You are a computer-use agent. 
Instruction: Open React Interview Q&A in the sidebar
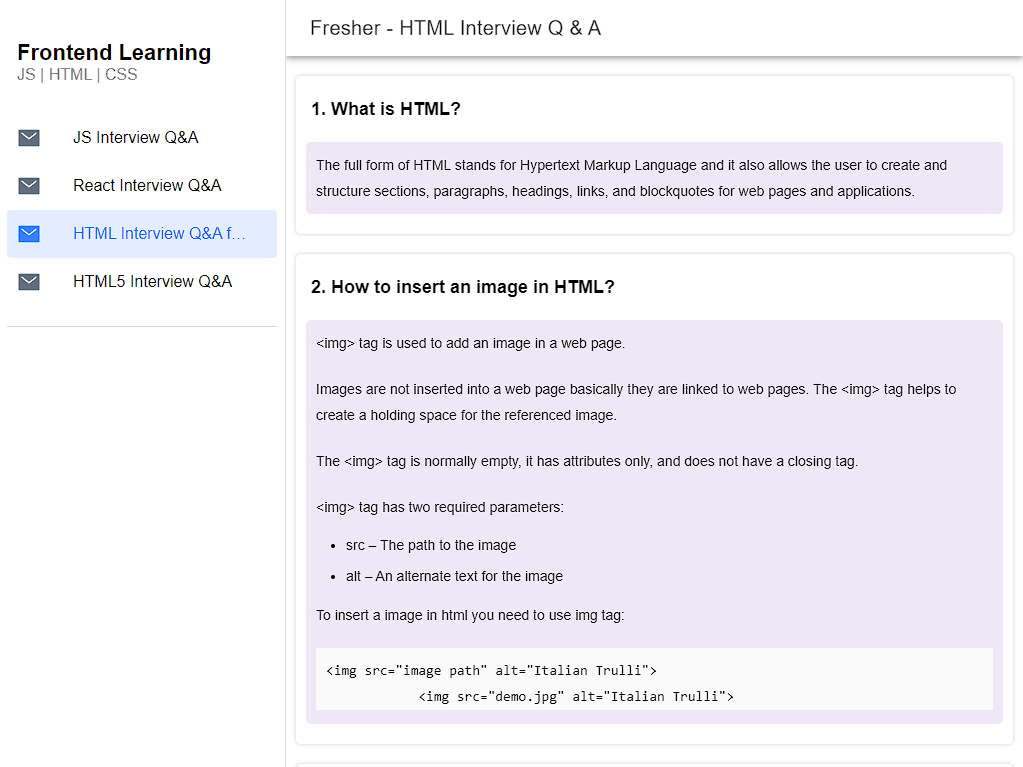coord(142,186)
